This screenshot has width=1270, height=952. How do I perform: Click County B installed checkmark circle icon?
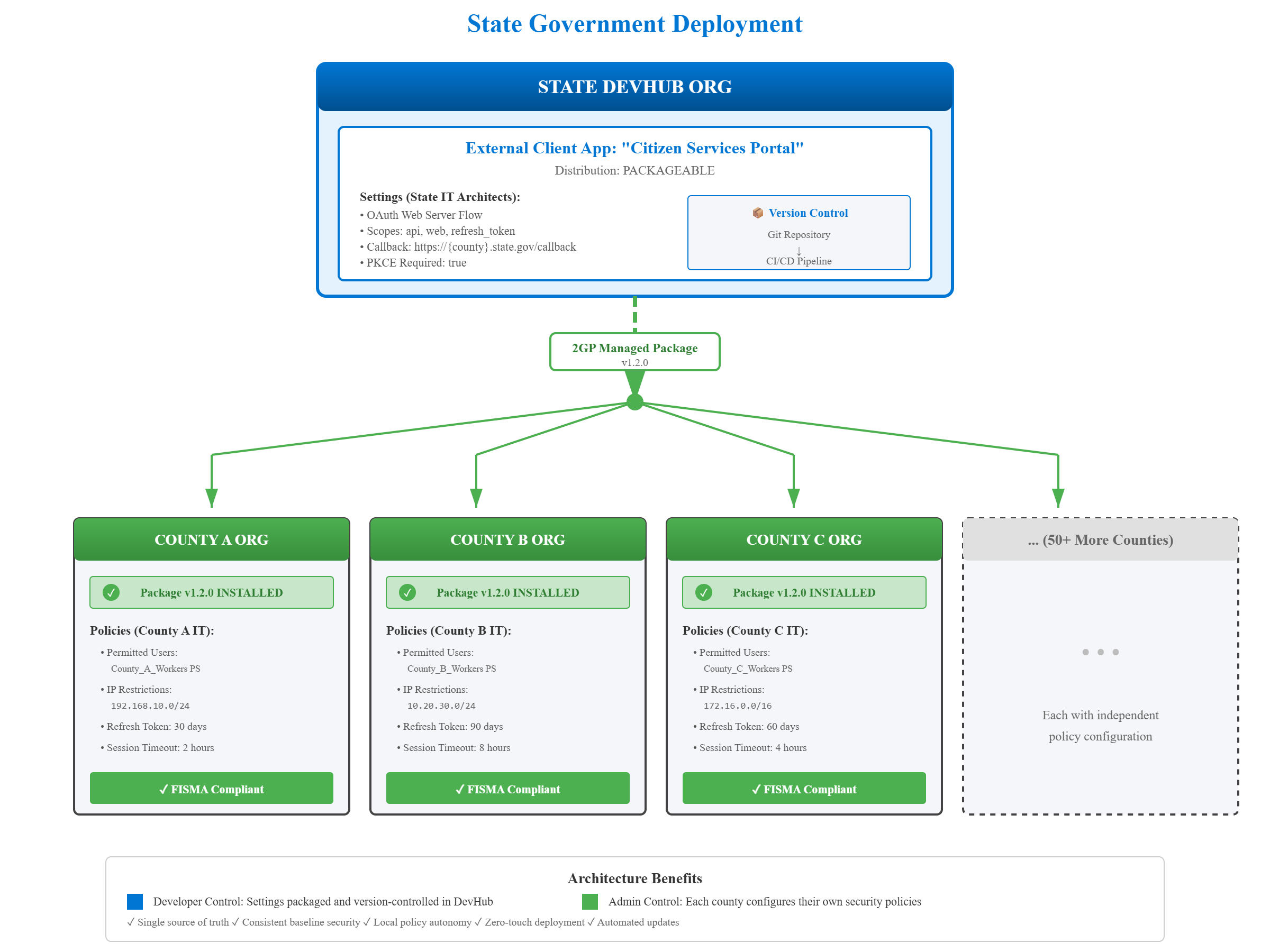coord(407,592)
